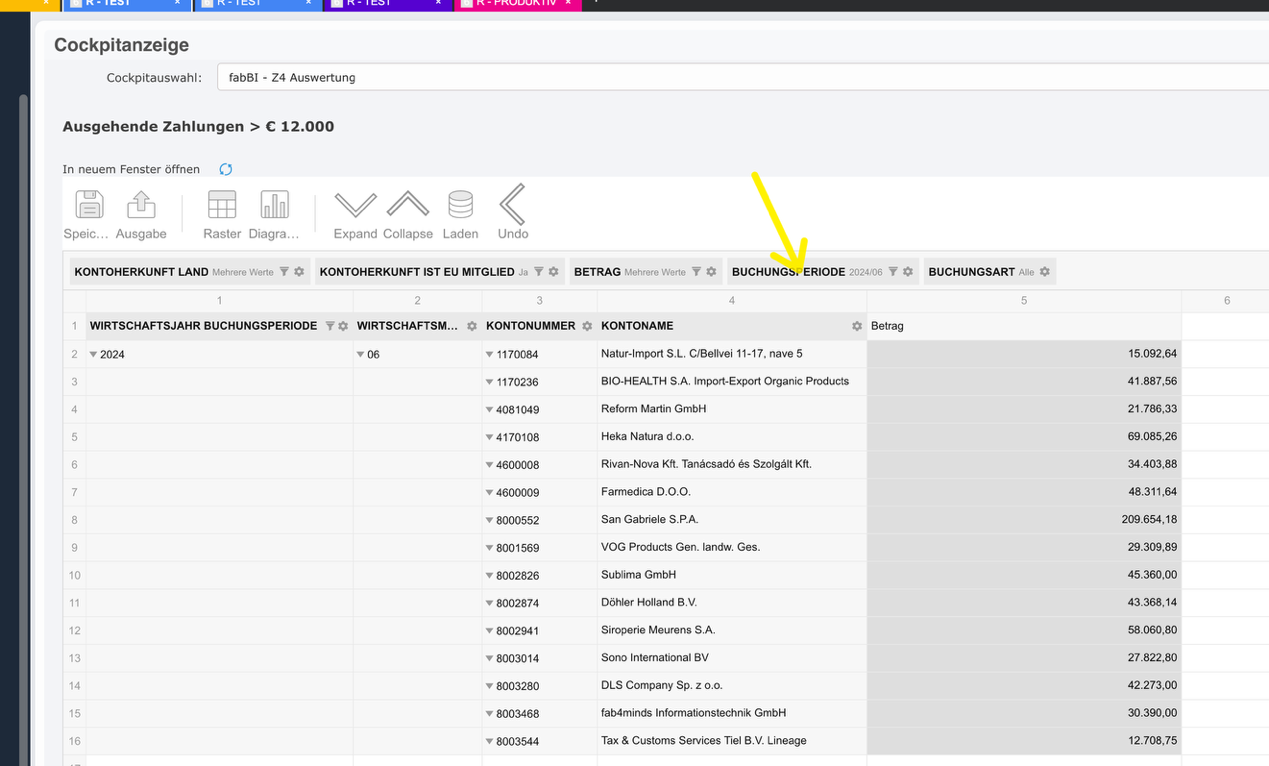Click the Ausgabe export icon
The height and width of the screenshot is (766, 1269).
pyautogui.click(x=140, y=207)
